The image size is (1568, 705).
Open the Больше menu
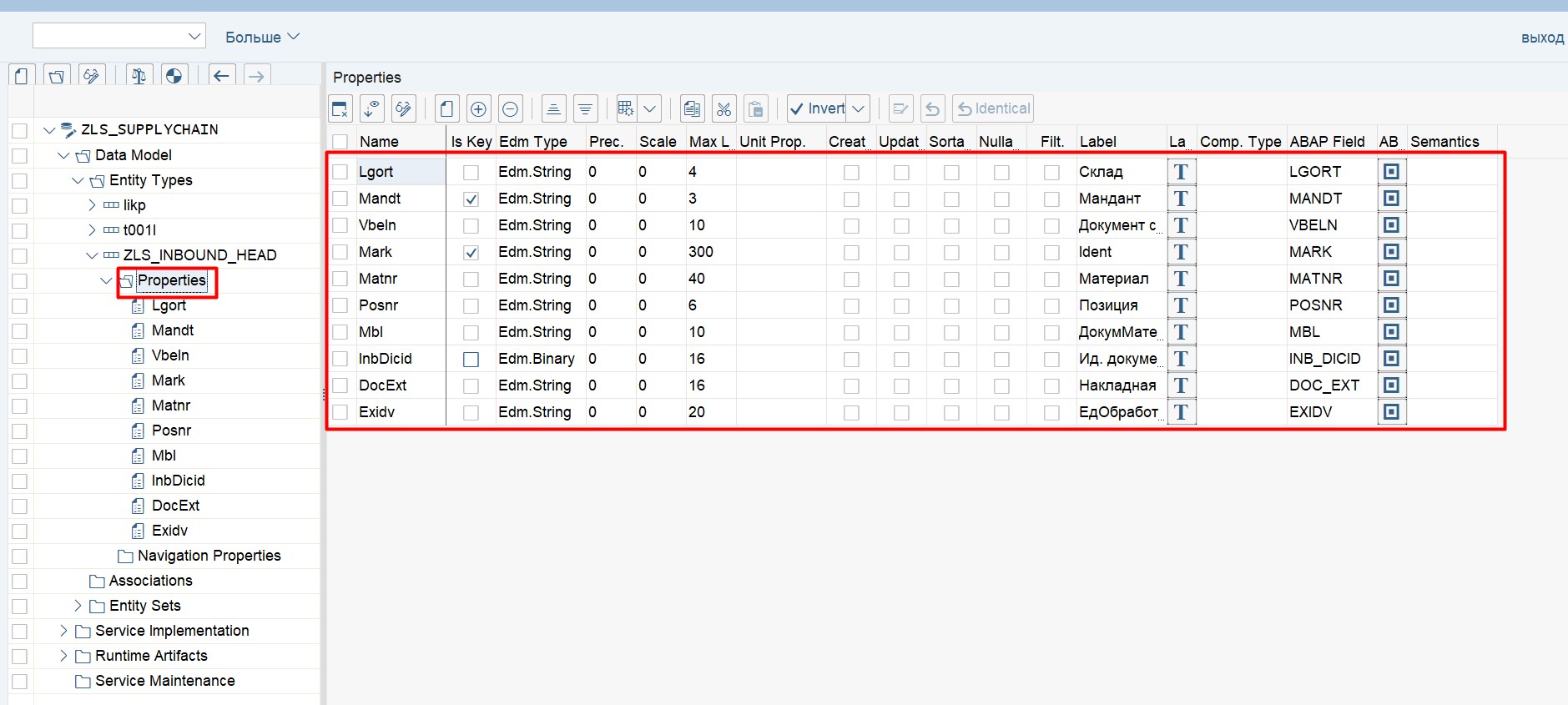[262, 37]
